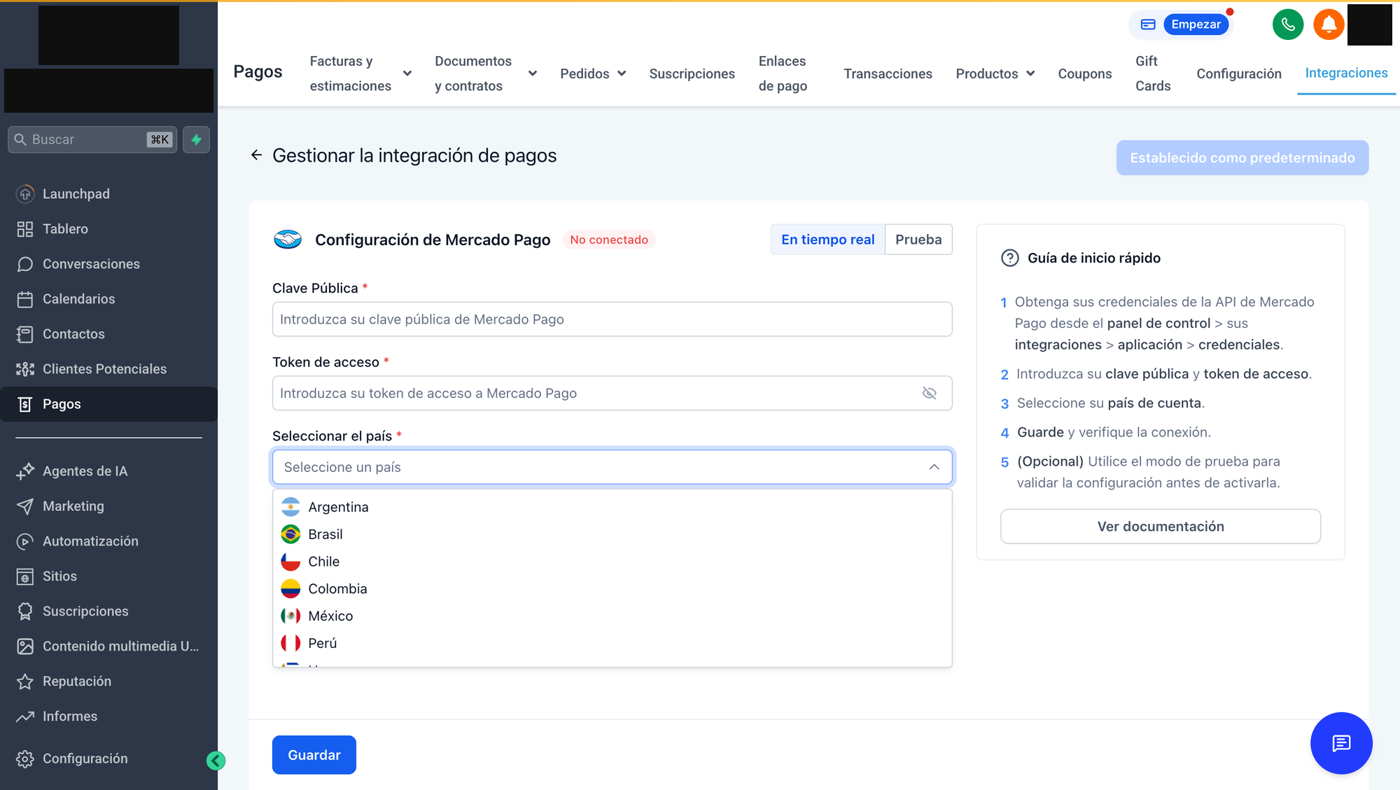Screen dimensions: 1400x790
Task: Open the Transacciones tab
Action: coord(888,74)
